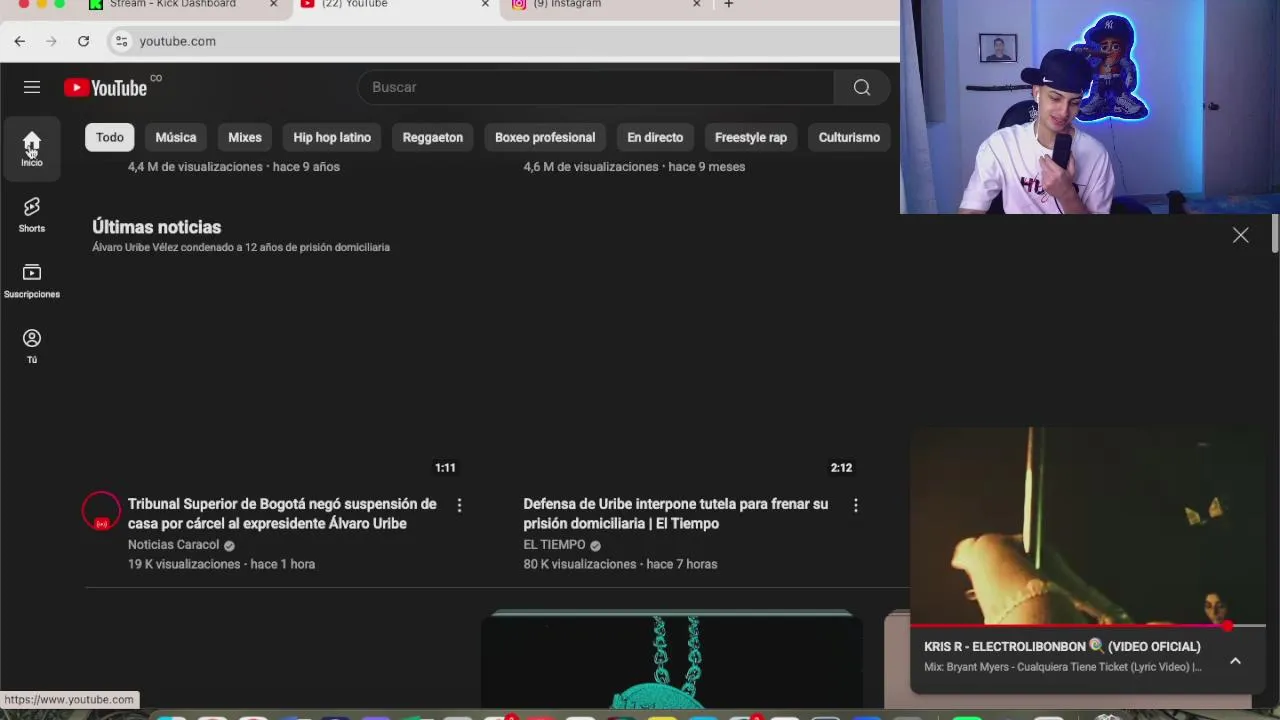
Task: Open a new browser tab with plus button
Action: pyautogui.click(x=729, y=4)
